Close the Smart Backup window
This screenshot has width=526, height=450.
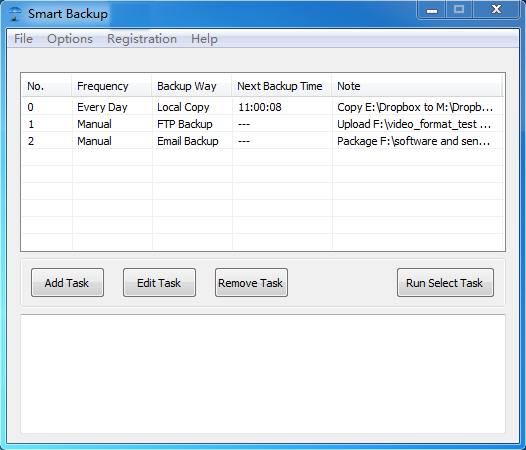pos(496,10)
